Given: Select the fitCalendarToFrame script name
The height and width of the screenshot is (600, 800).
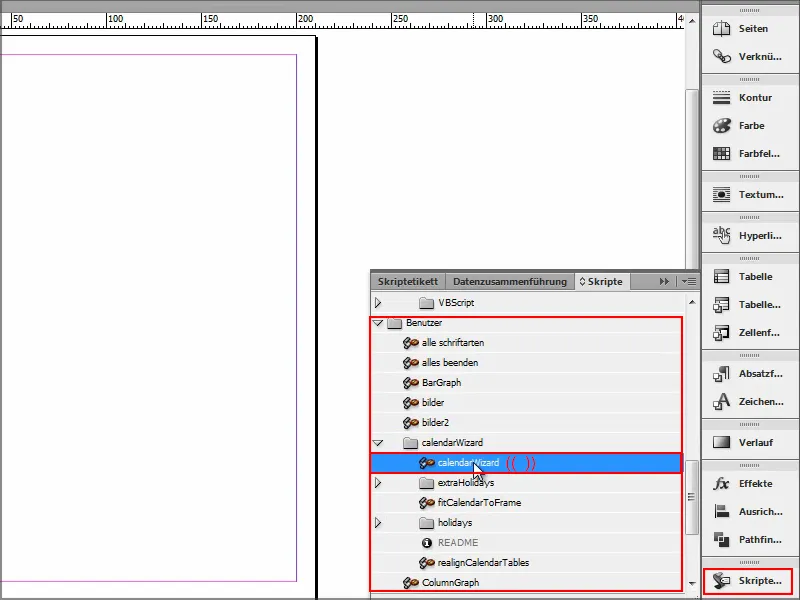Looking at the screenshot, I should coord(479,503).
